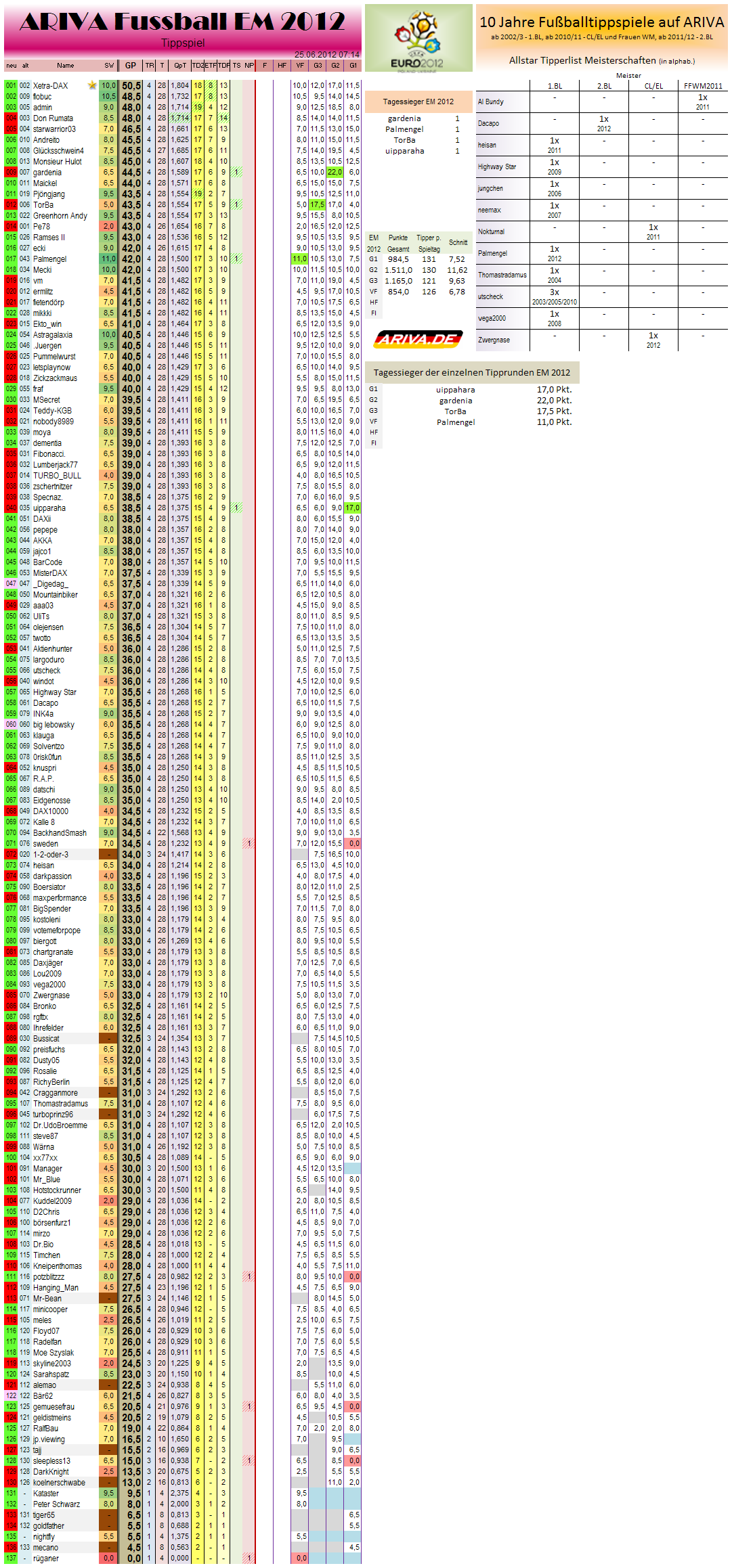732x1568 pixels.
Task: Click the hatched NP marker in Palmengel's row
Action: (x=236, y=259)
